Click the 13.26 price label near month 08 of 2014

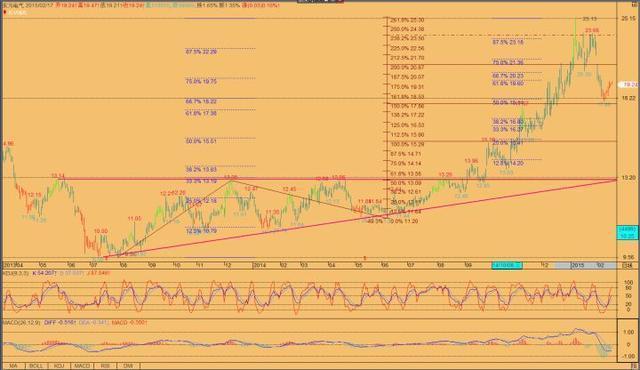click(445, 175)
